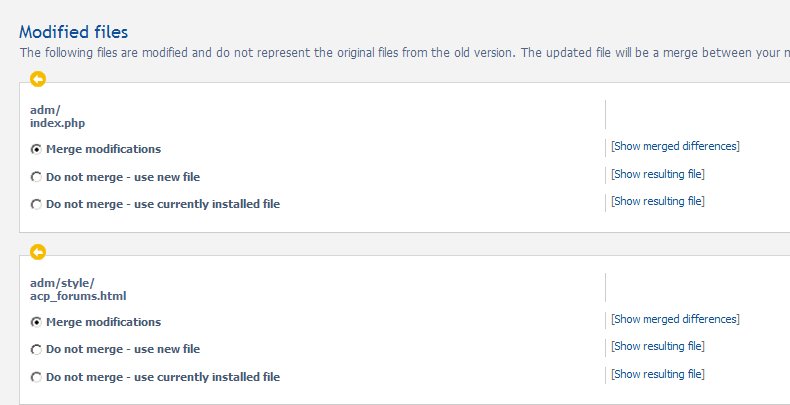Image resolution: width=790 pixels, height=405 pixels.
Task: Click the yellow arrow above acp_forums.html section
Action: tap(38, 252)
